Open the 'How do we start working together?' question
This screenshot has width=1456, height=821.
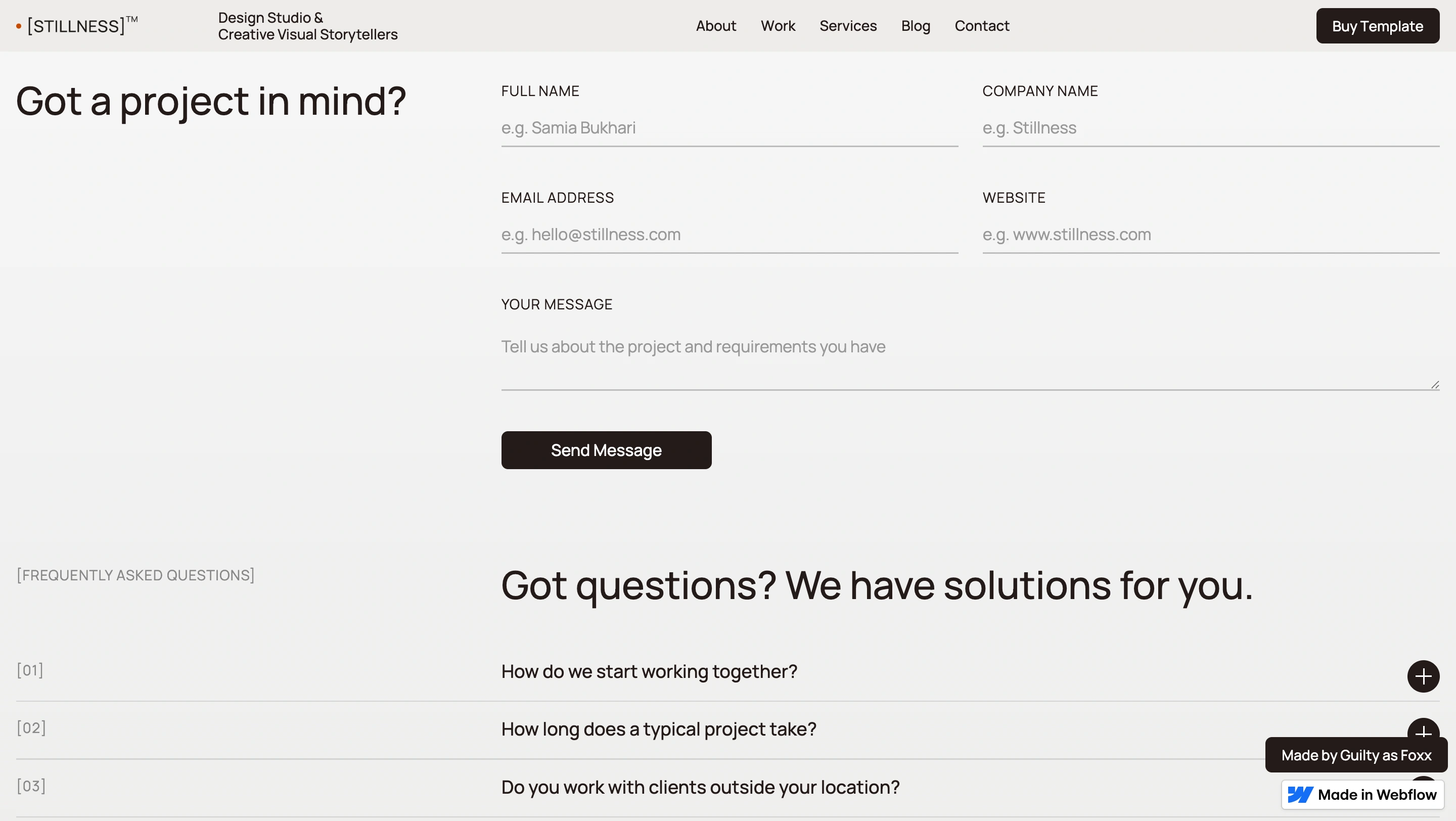point(649,672)
